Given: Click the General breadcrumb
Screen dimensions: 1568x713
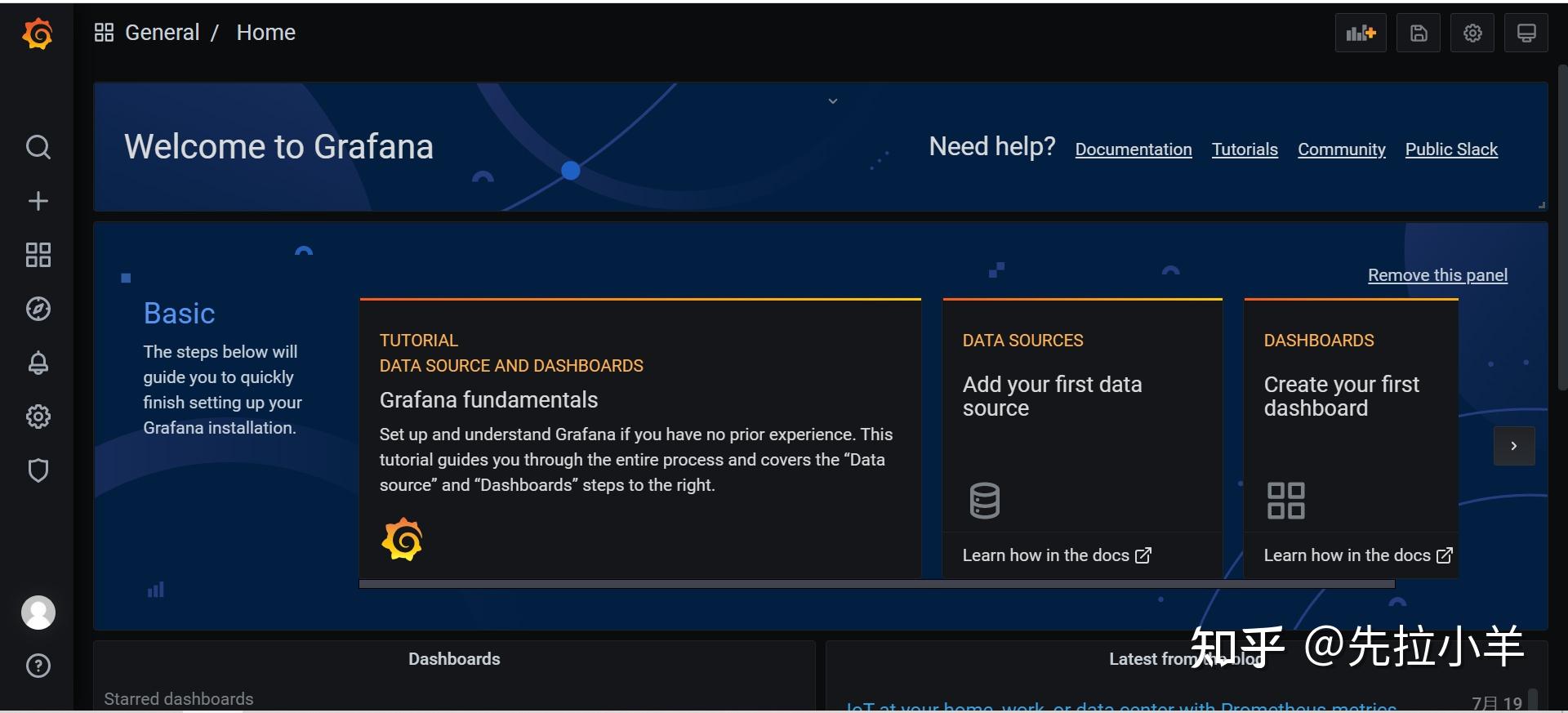Looking at the screenshot, I should 162,33.
